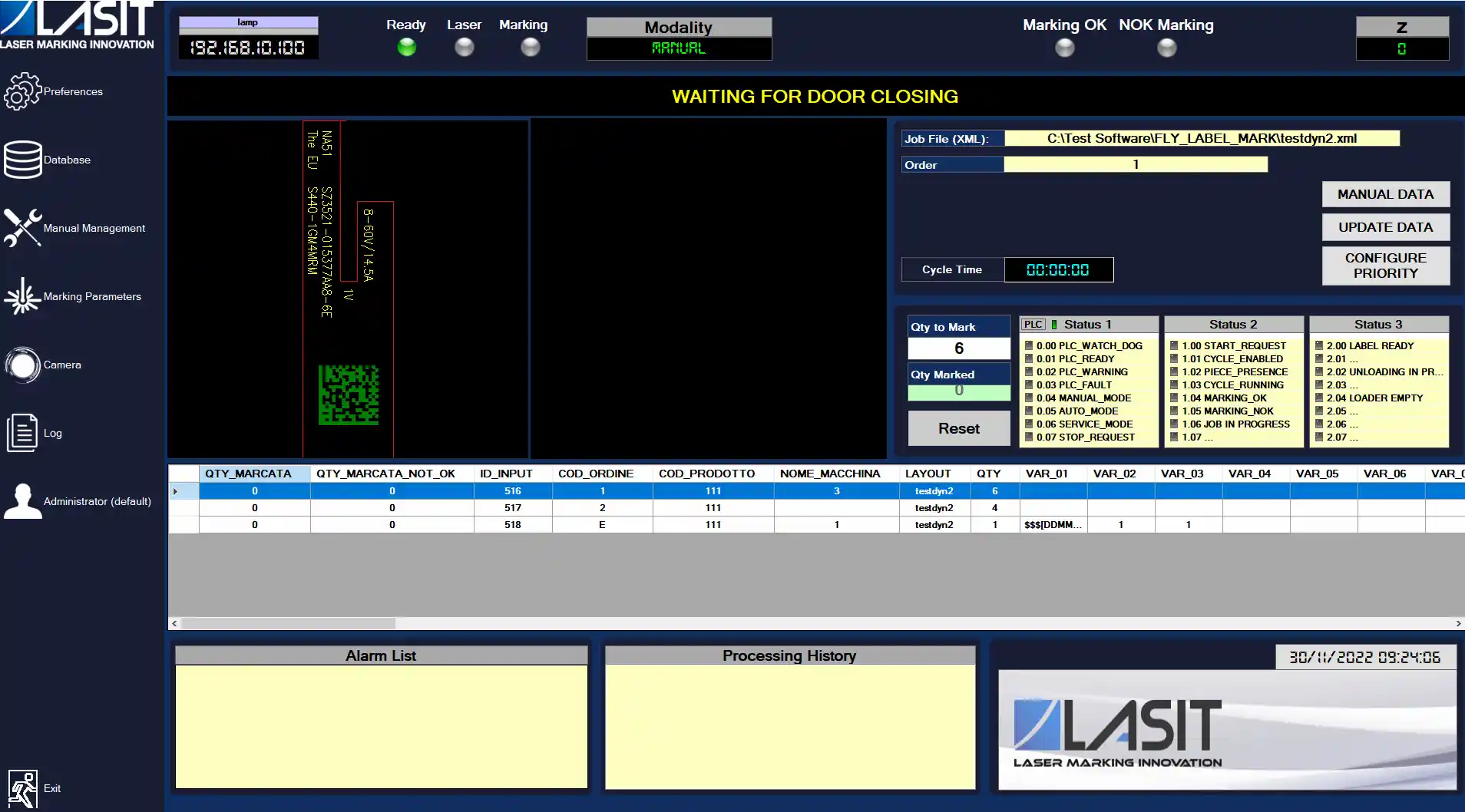
Task: Click the row selector arrow of first row
Action: coord(176,491)
